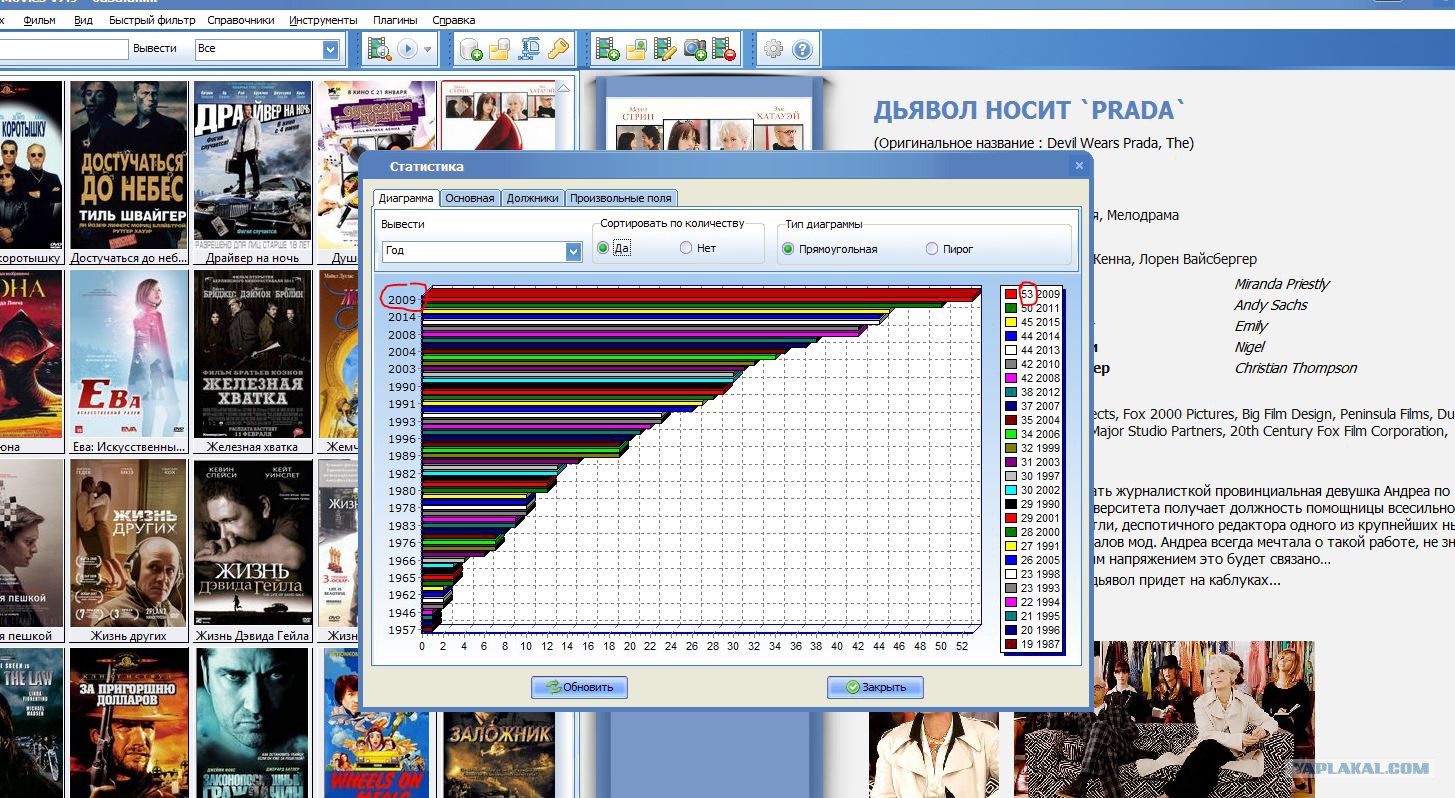Click the camera with green plus icon

click(x=695, y=48)
